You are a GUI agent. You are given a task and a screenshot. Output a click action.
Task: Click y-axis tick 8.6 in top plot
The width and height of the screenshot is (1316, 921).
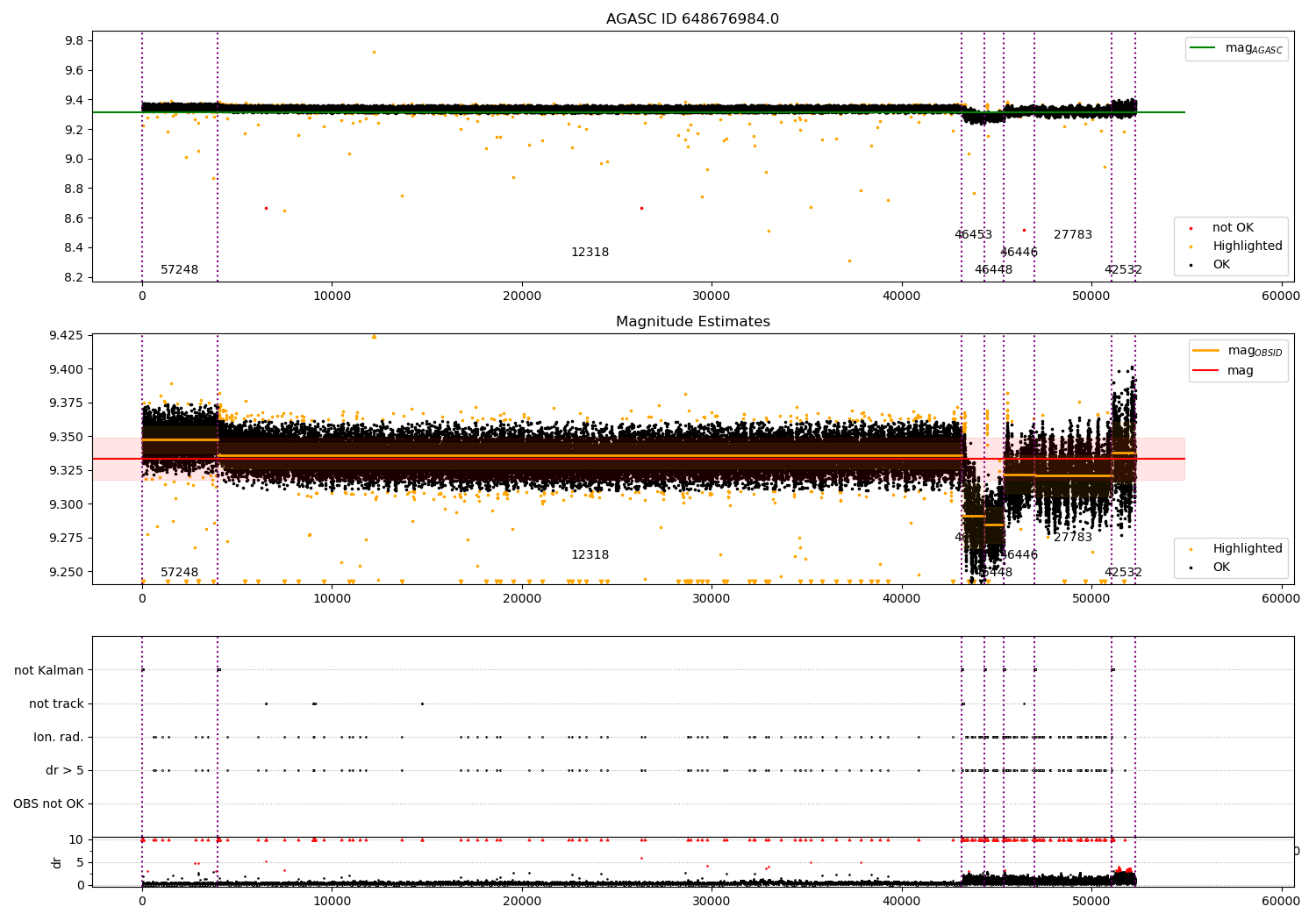pyautogui.click(x=75, y=218)
